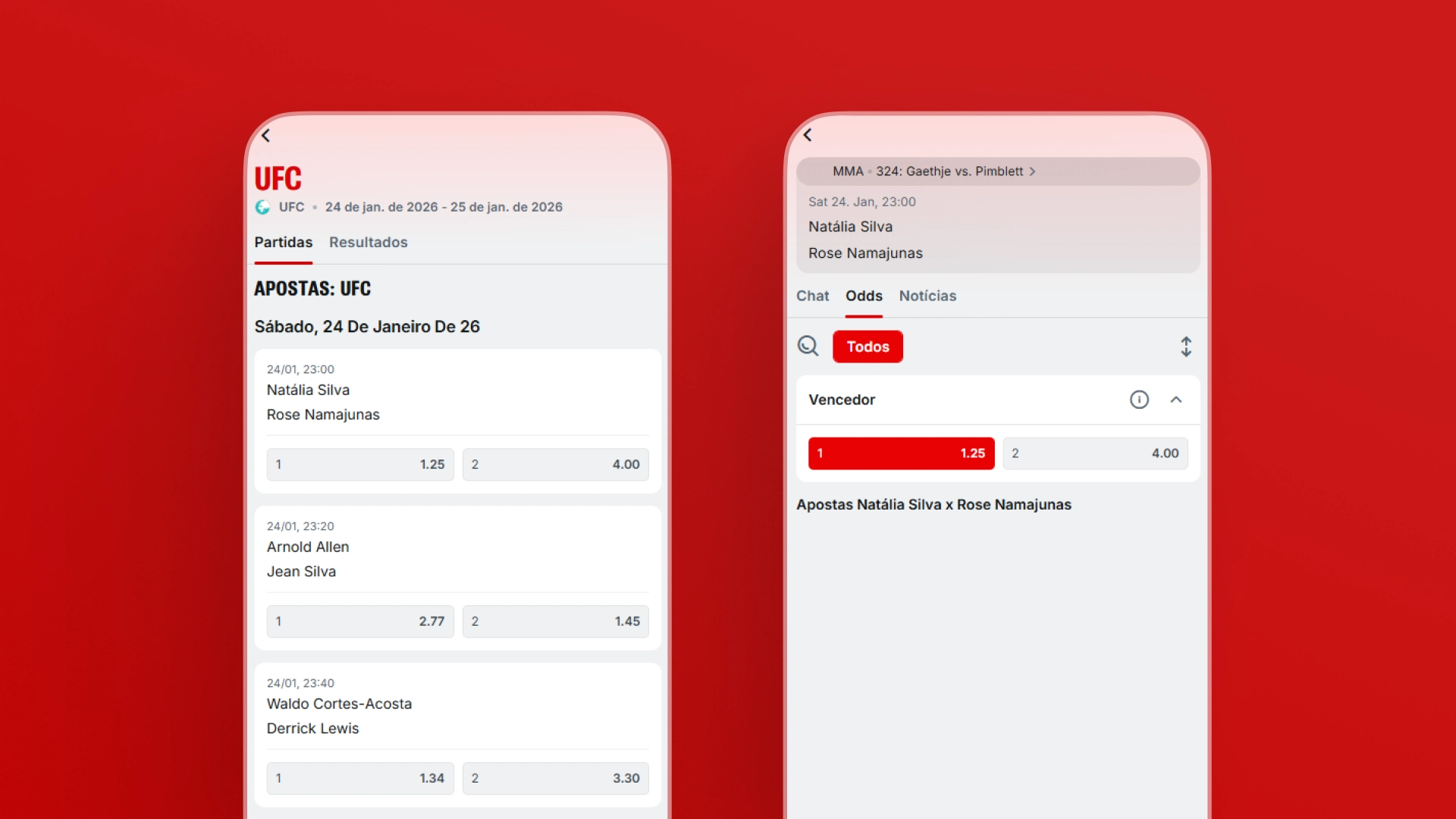
Task: Click the UFC globe league icon
Action: click(x=262, y=207)
